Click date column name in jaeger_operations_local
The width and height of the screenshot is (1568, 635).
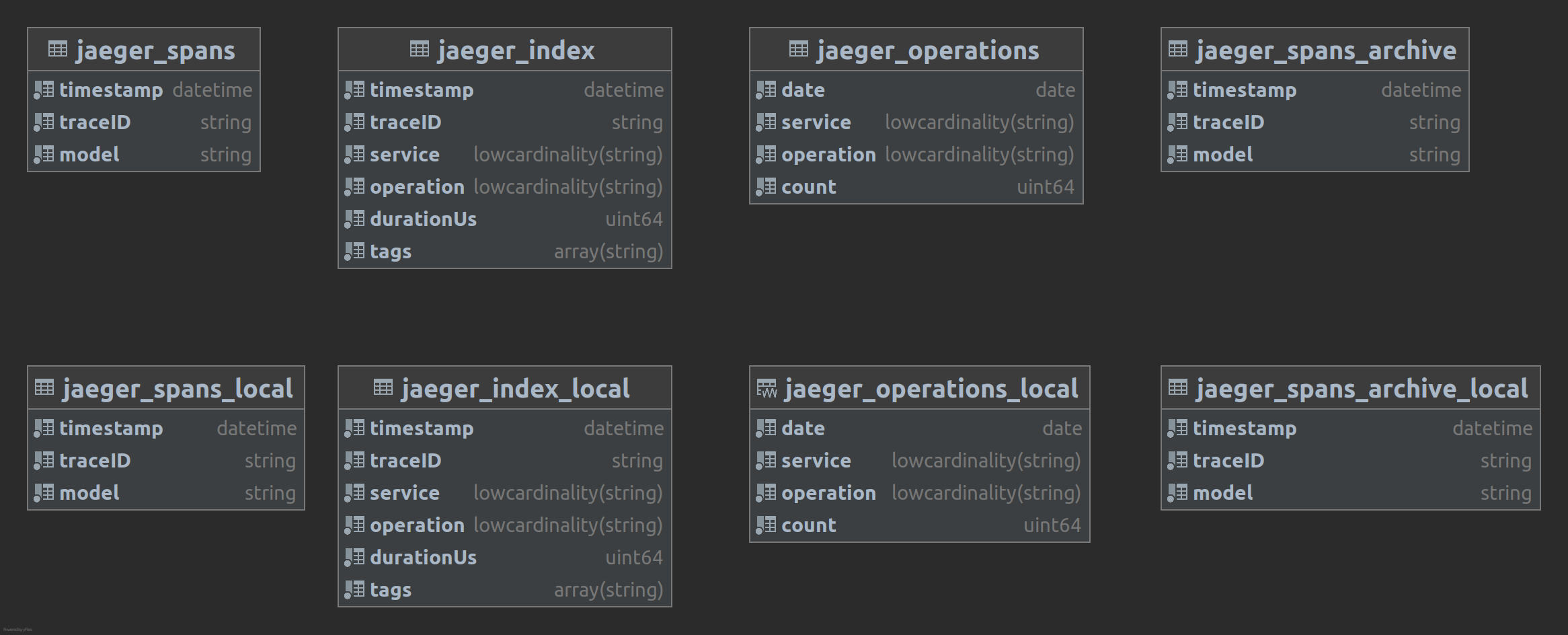tap(803, 428)
